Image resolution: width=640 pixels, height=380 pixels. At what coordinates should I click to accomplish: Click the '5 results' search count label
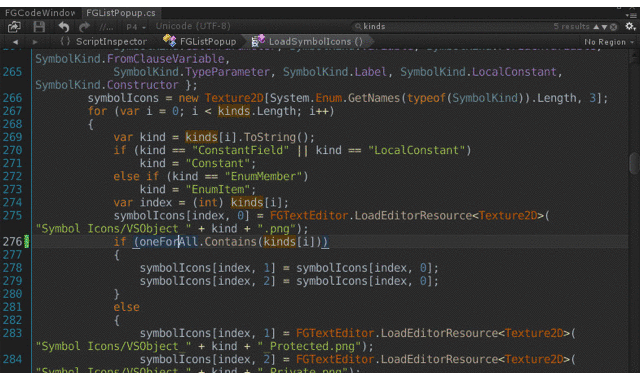point(571,27)
